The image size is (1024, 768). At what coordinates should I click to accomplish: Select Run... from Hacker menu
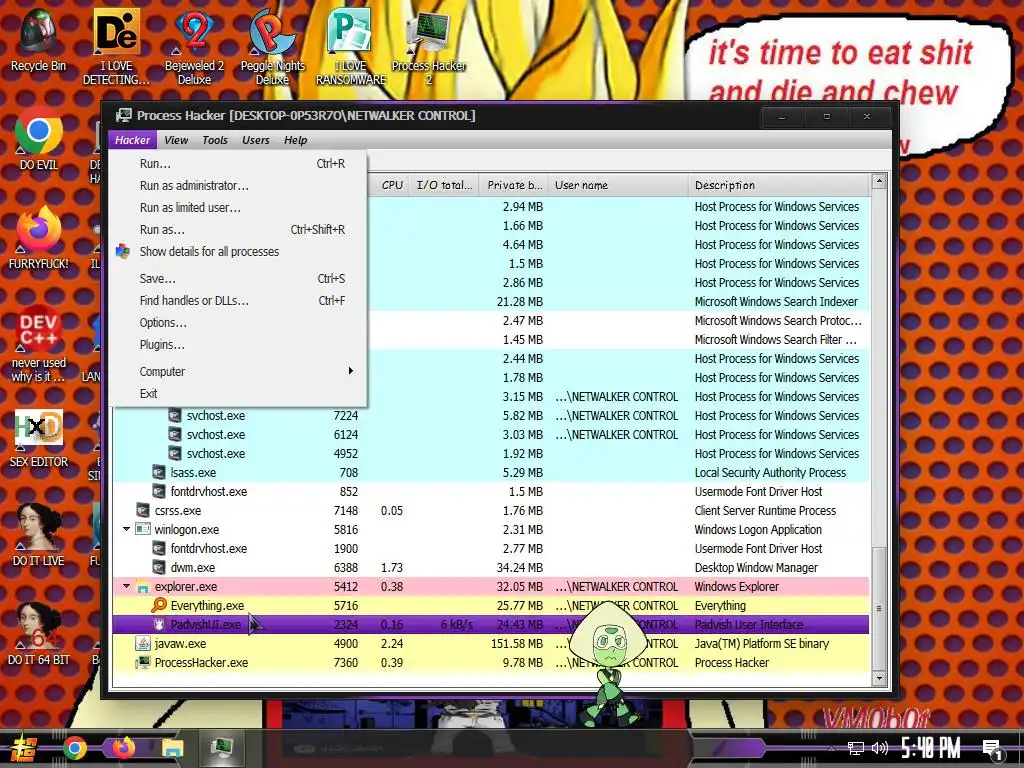click(238, 163)
